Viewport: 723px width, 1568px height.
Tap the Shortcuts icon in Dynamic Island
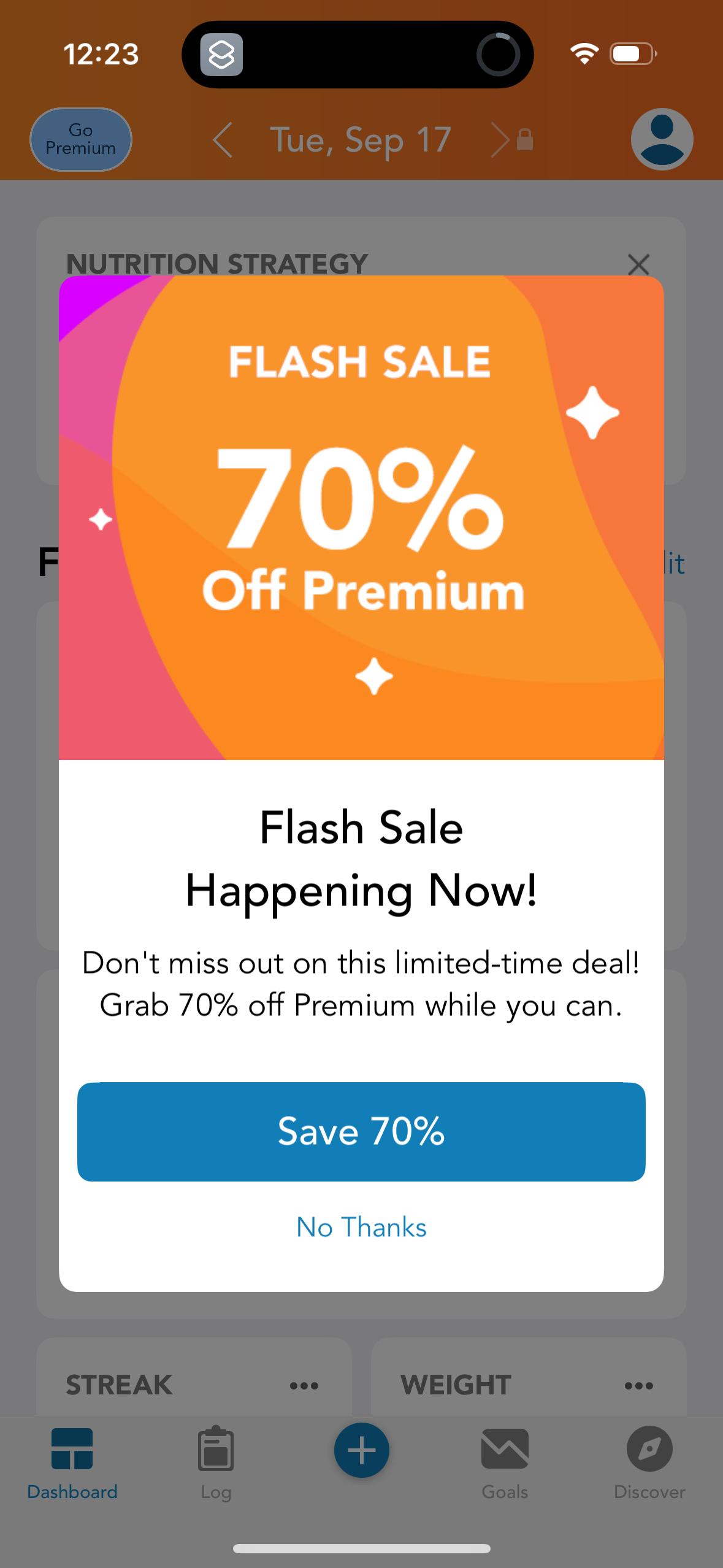[x=221, y=55]
